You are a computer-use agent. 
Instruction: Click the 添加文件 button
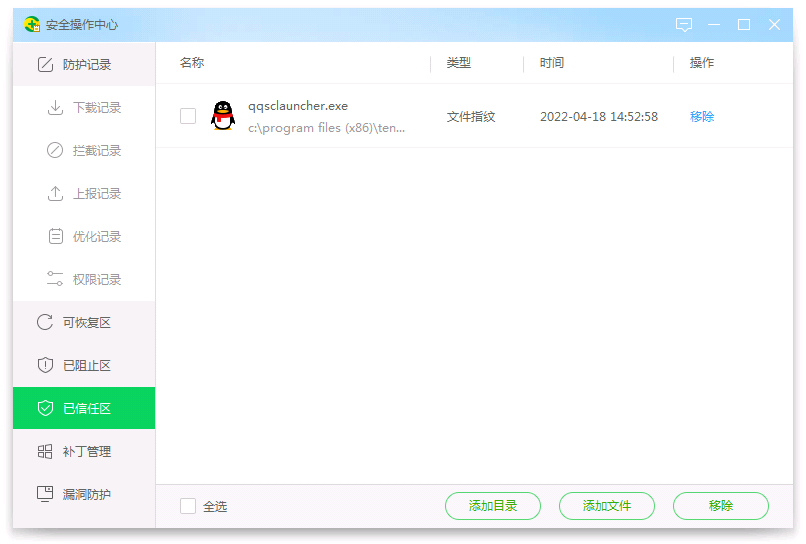[607, 506]
